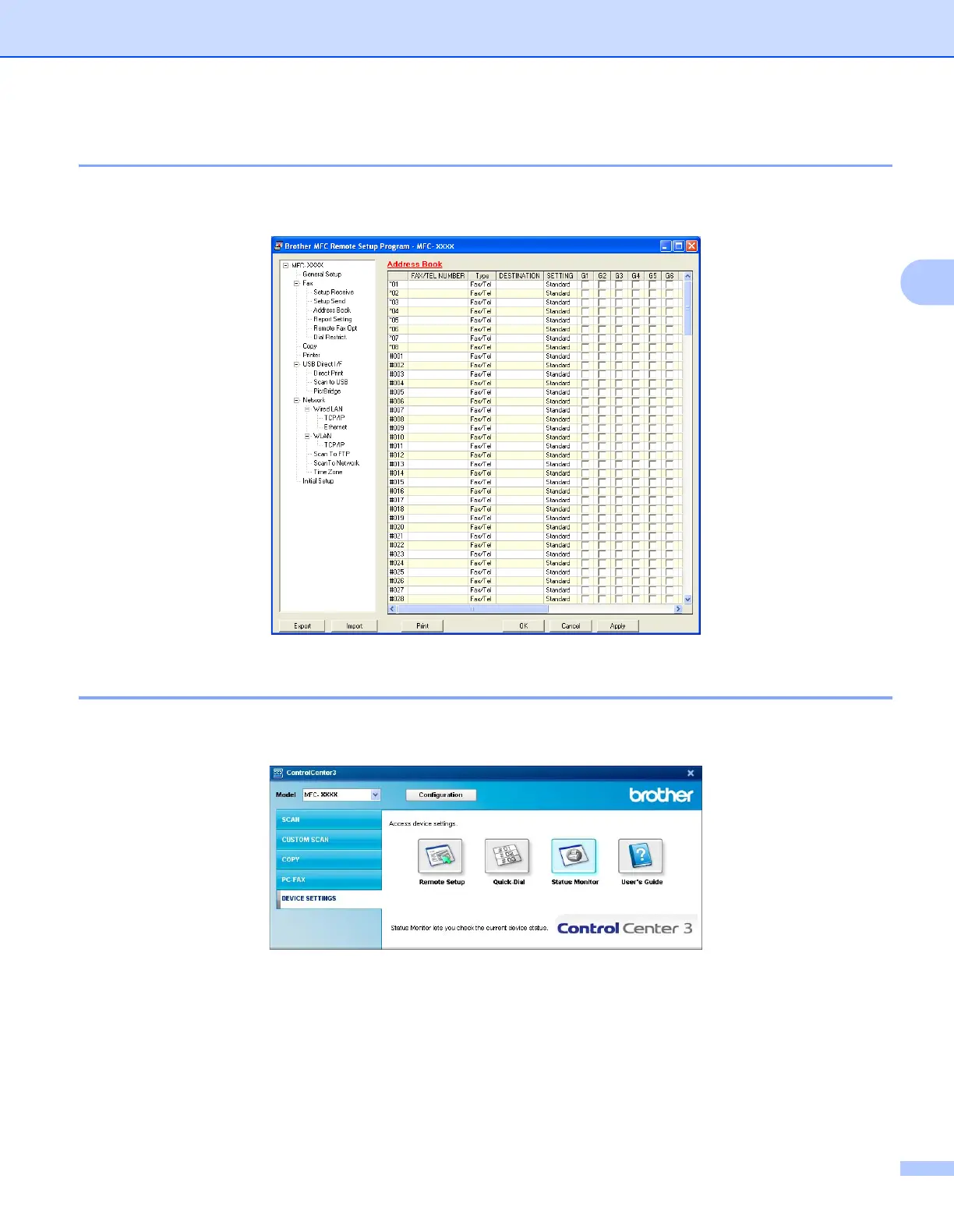
Task: Select Initial Setup in the tree
Action: (x=318, y=481)
